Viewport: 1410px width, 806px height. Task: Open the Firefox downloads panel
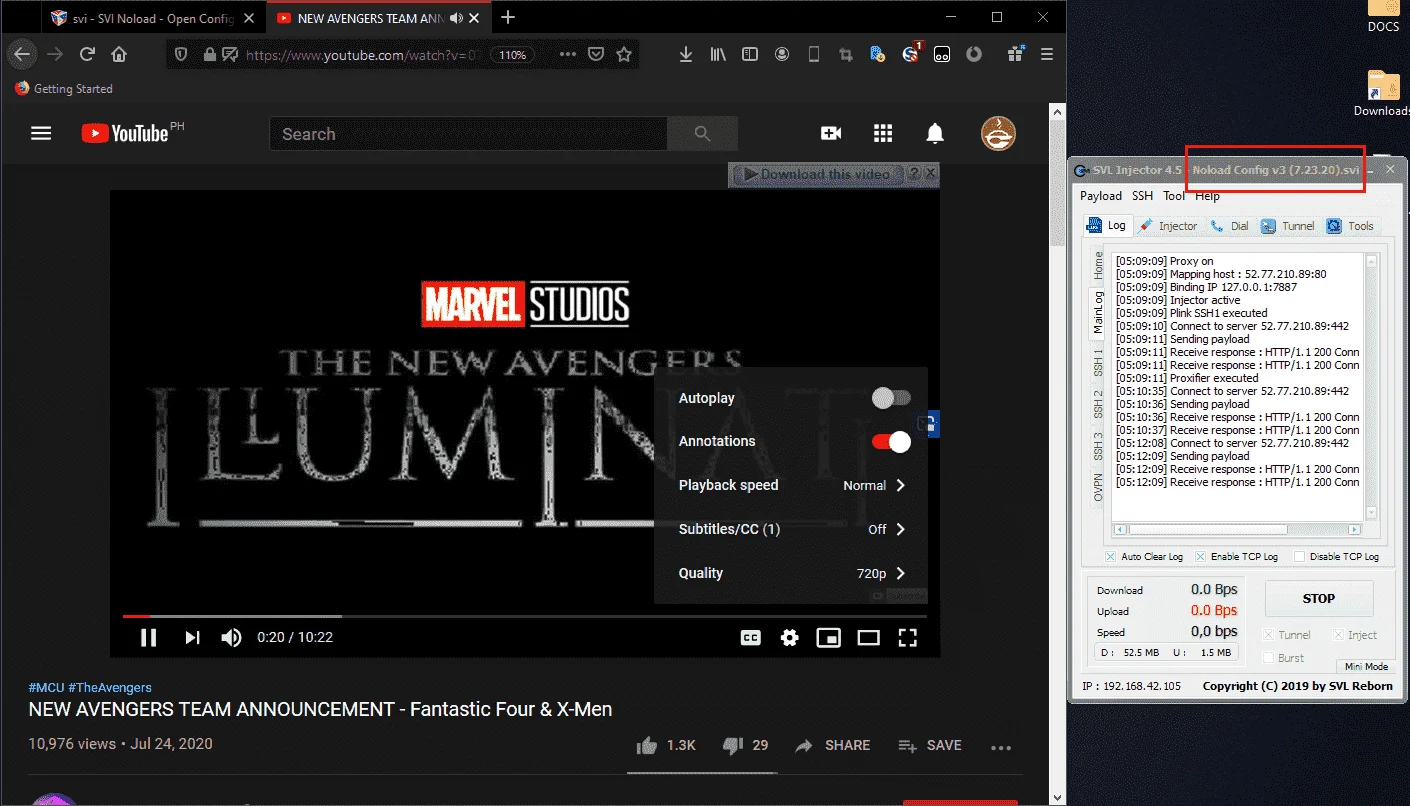[685, 55]
